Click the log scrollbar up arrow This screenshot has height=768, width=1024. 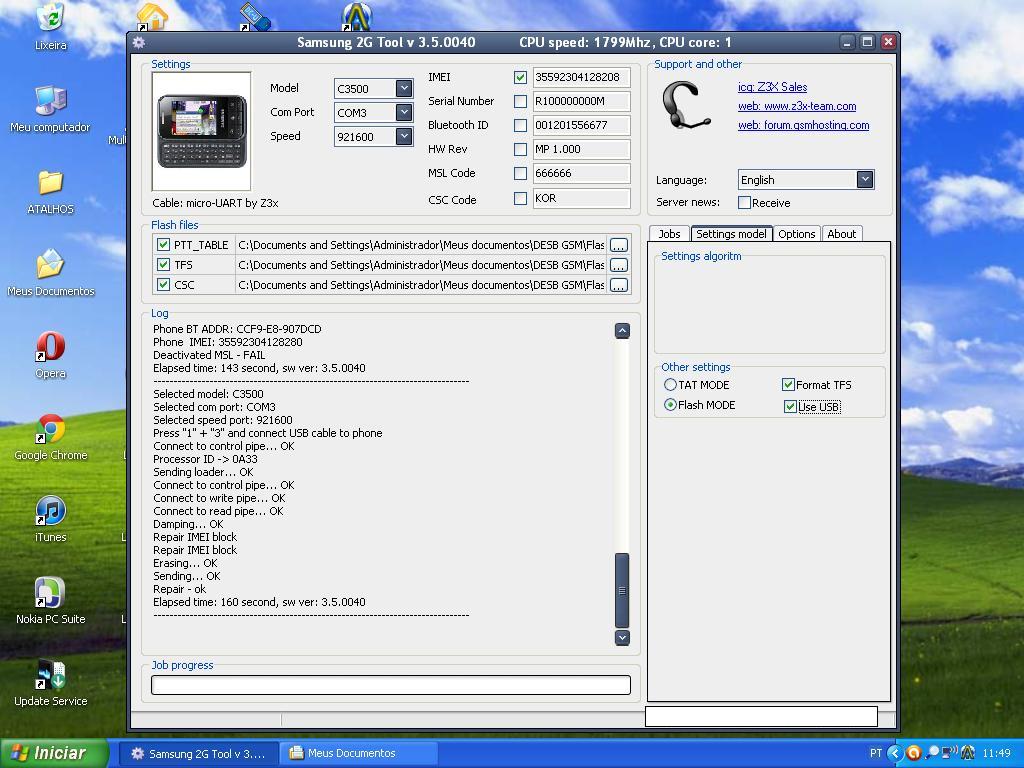tap(622, 330)
